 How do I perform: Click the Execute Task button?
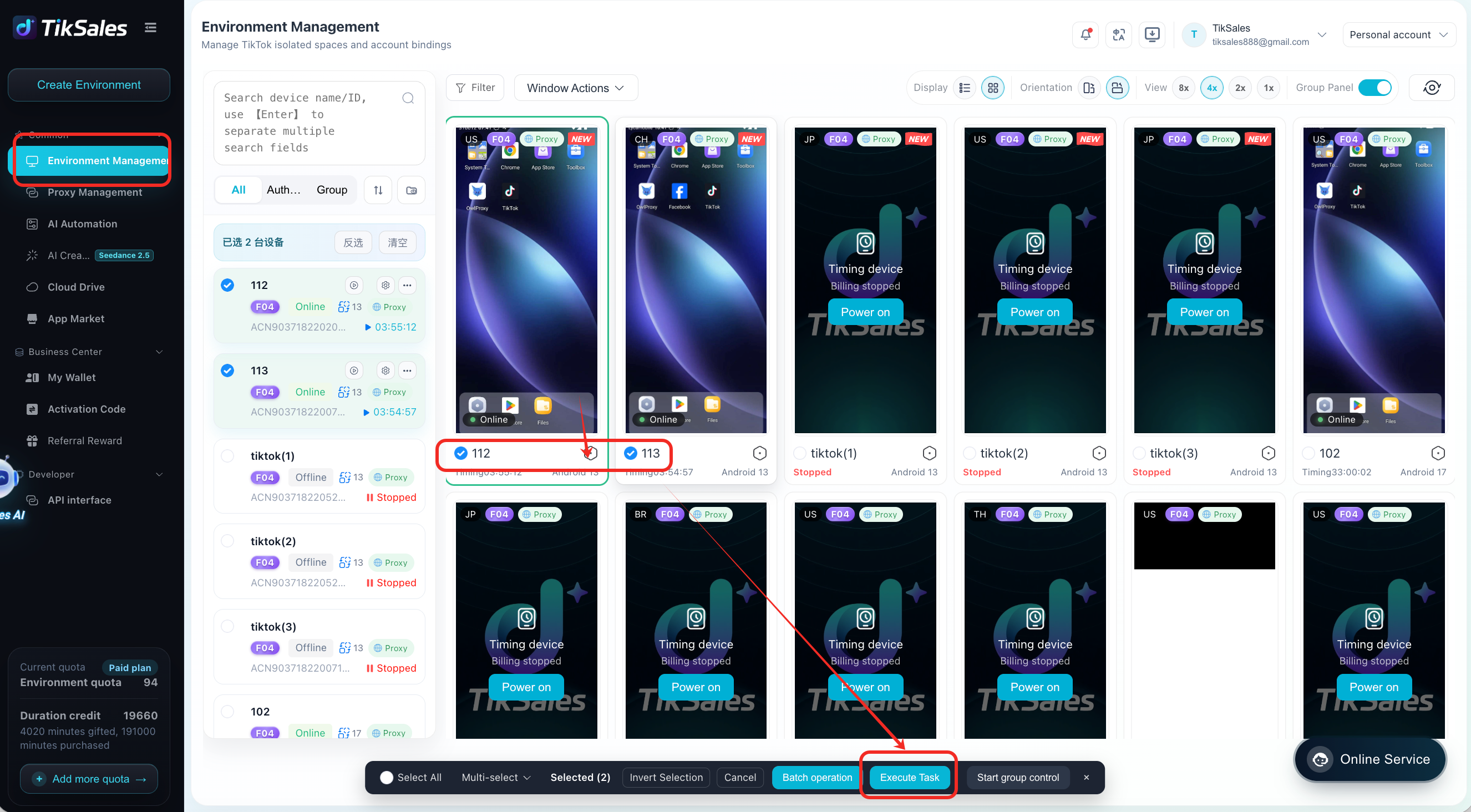909,777
